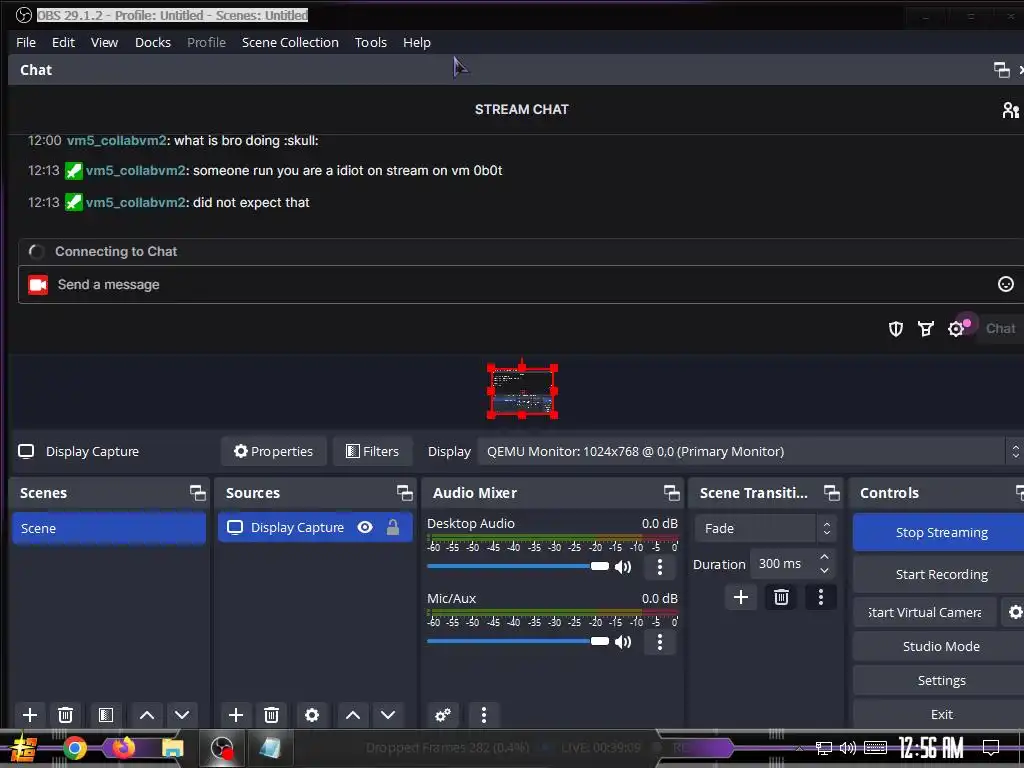Select the preview thumbnail with red handles
Viewport: 1024px width, 768px height.
point(522,391)
